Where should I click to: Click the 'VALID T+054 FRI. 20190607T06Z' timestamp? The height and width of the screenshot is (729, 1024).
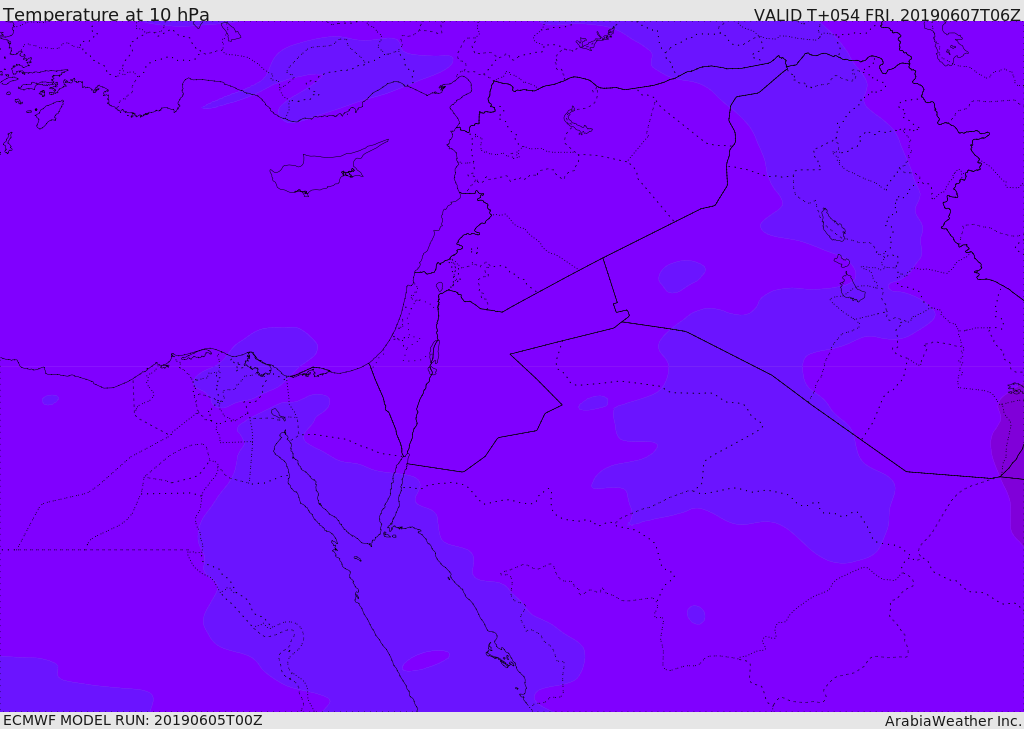tap(887, 14)
